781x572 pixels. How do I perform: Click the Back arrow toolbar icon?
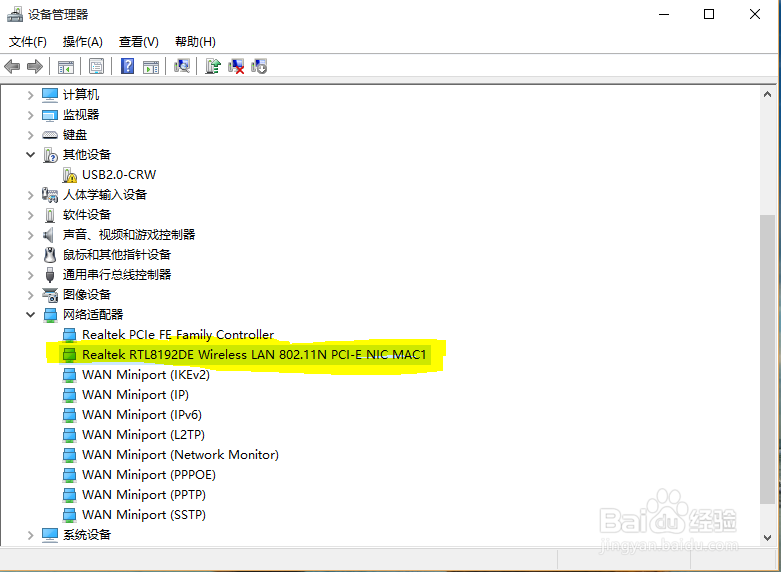click(12, 66)
